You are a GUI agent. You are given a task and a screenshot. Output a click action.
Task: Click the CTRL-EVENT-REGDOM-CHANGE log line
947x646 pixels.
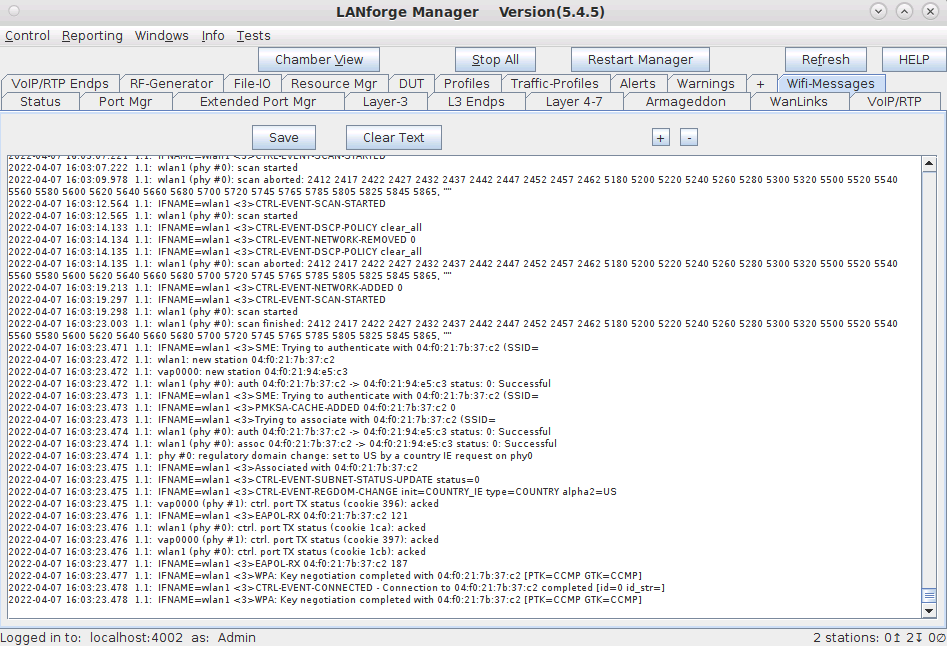[312, 492]
